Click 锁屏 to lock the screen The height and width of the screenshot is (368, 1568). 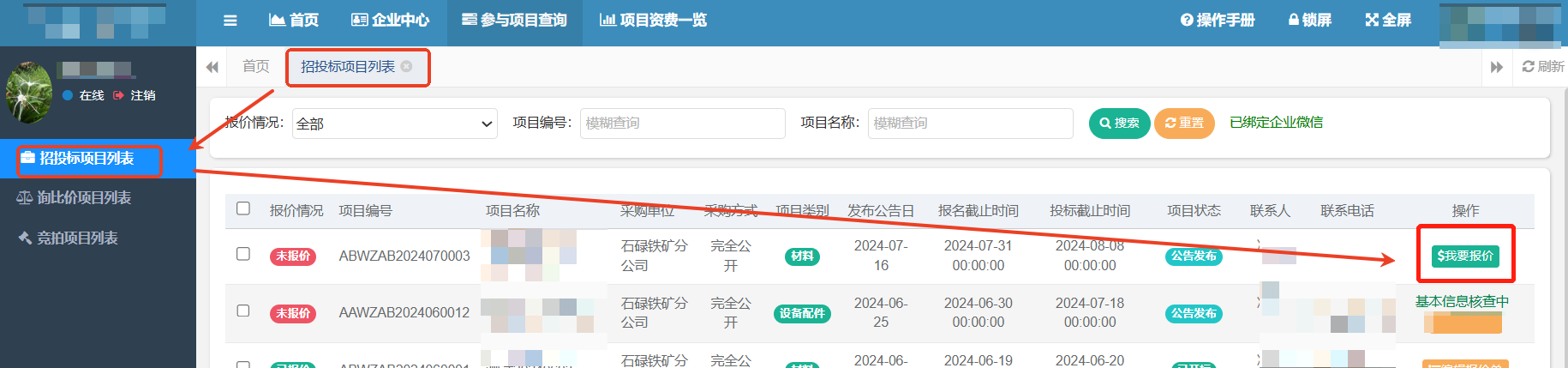click(x=1310, y=20)
